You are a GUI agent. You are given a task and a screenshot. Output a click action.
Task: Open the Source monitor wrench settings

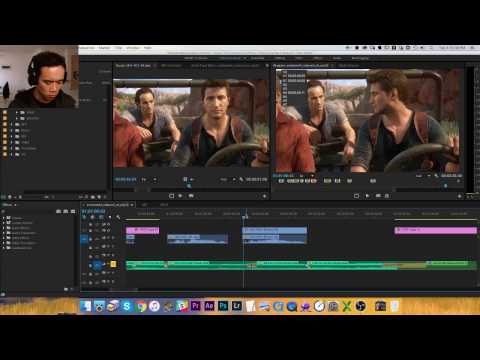[x=241, y=179]
